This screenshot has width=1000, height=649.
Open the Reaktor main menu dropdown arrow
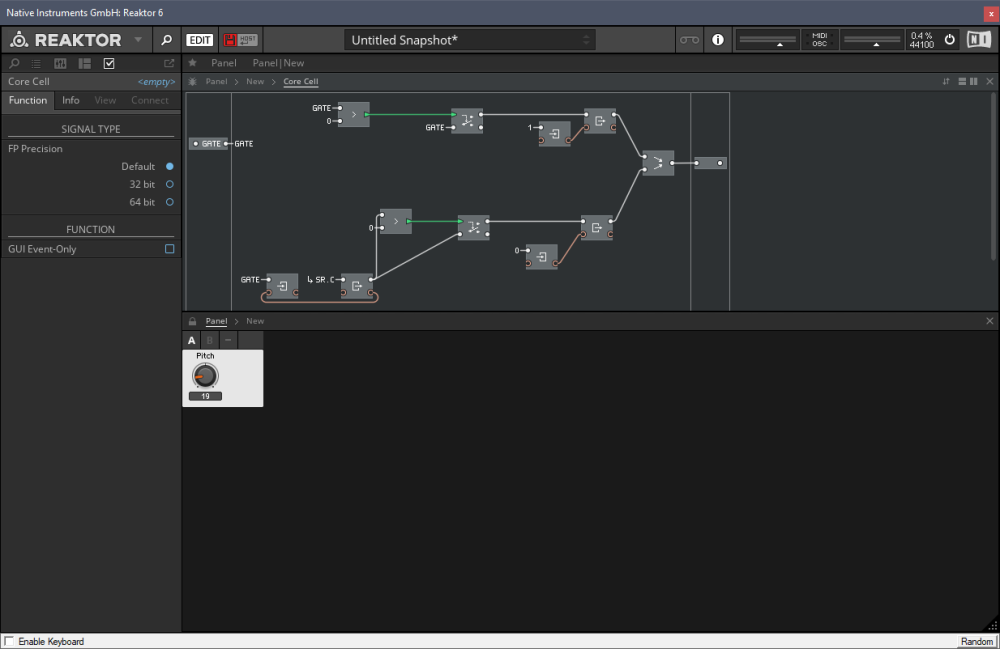pyautogui.click(x=138, y=40)
